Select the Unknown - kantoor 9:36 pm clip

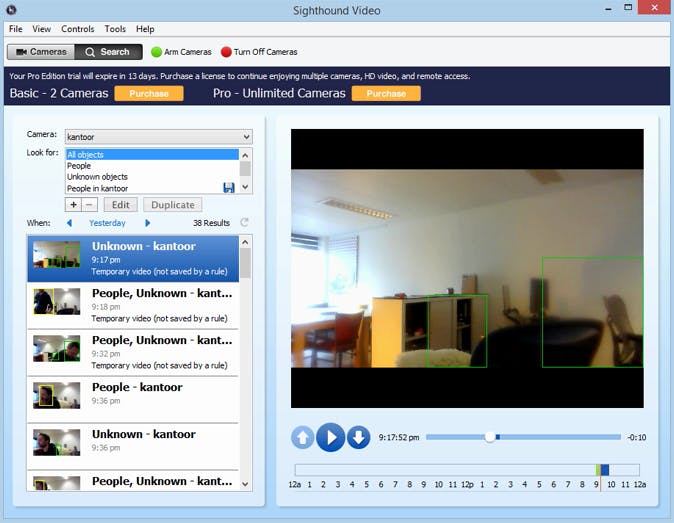pos(133,446)
